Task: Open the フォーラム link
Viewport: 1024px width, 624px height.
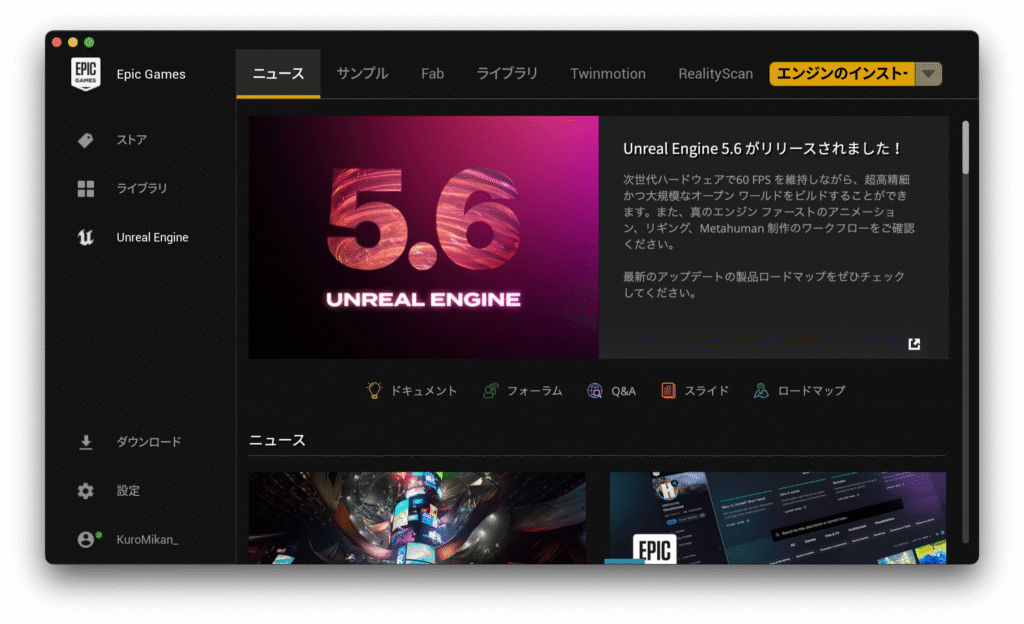Action: coord(535,390)
